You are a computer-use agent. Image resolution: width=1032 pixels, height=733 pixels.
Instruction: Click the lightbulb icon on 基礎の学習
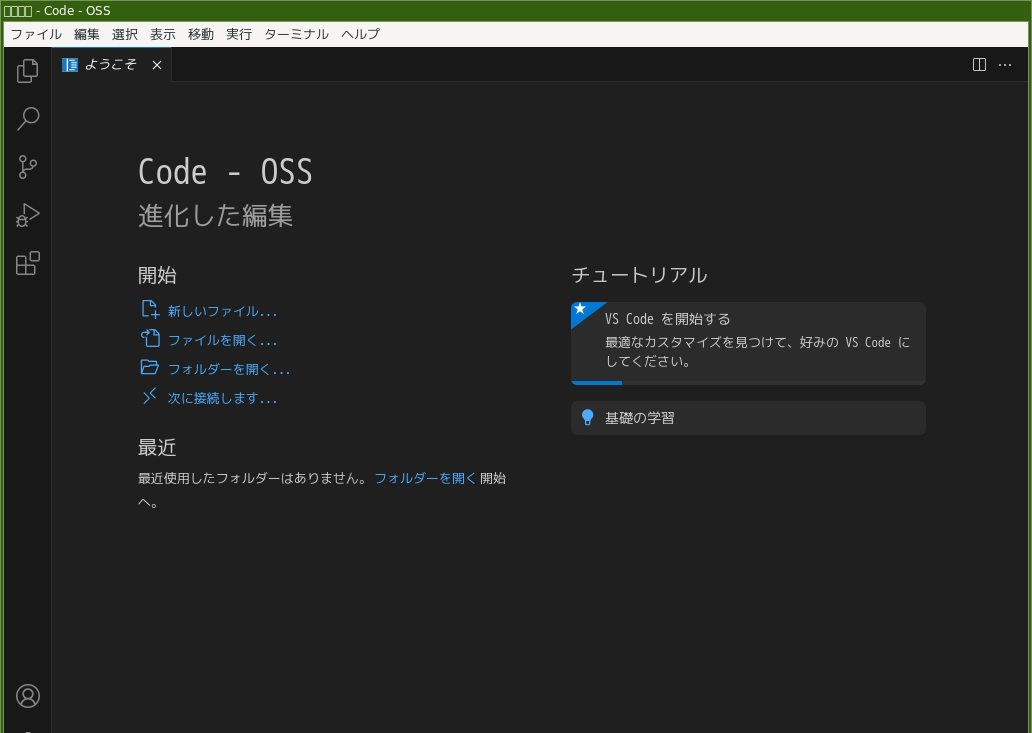[x=588, y=418]
